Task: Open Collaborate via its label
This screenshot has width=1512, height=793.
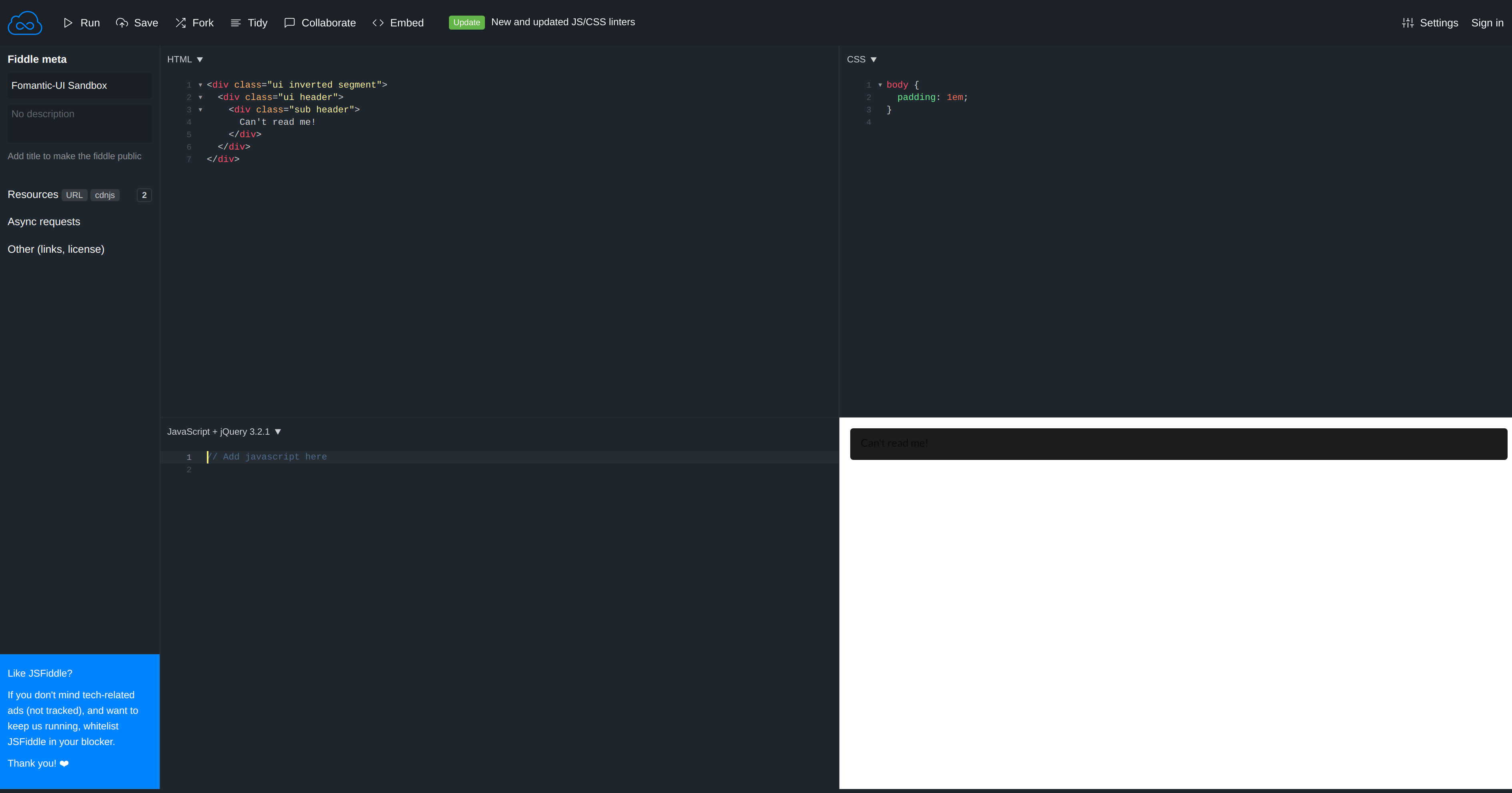Action: click(x=329, y=23)
